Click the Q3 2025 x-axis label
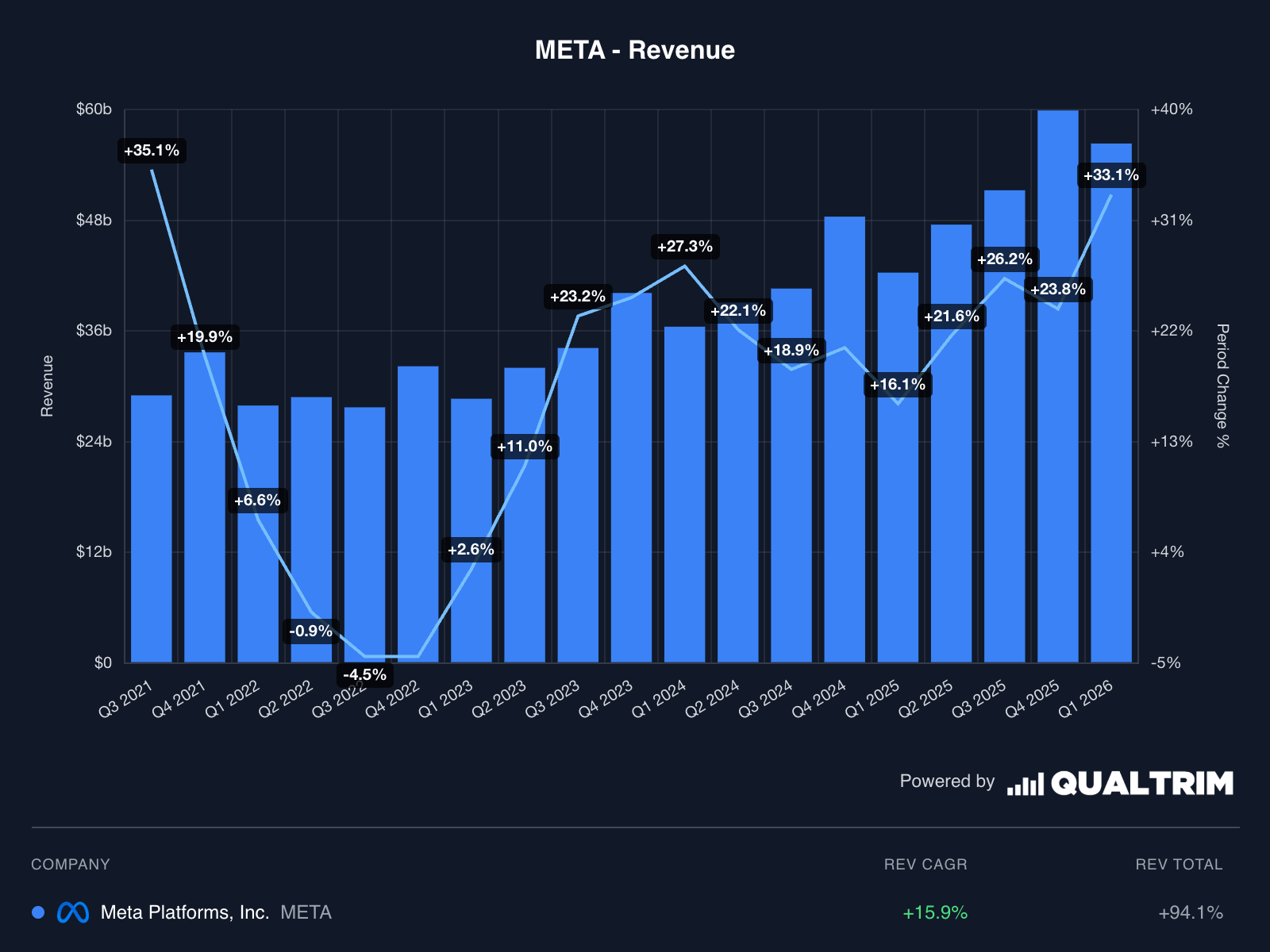1270x952 pixels. 979,699
